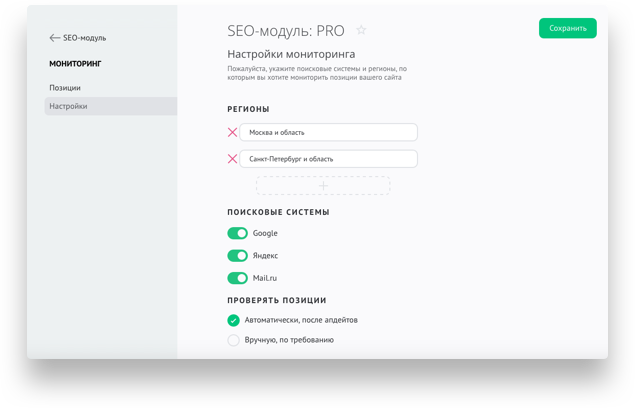Disable the Google search engine switch
635x408 pixels.
point(237,233)
